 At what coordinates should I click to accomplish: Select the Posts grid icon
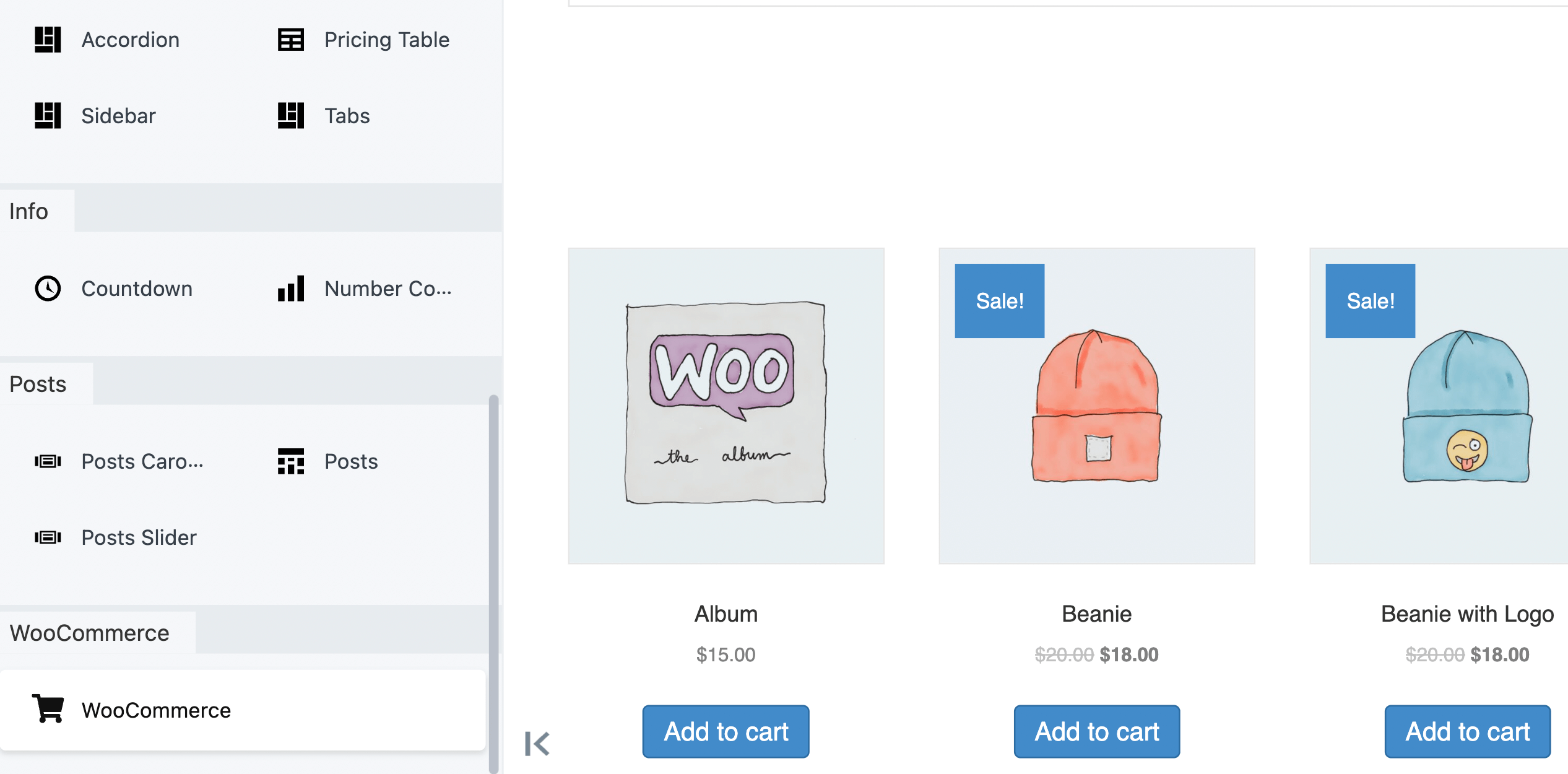(291, 461)
